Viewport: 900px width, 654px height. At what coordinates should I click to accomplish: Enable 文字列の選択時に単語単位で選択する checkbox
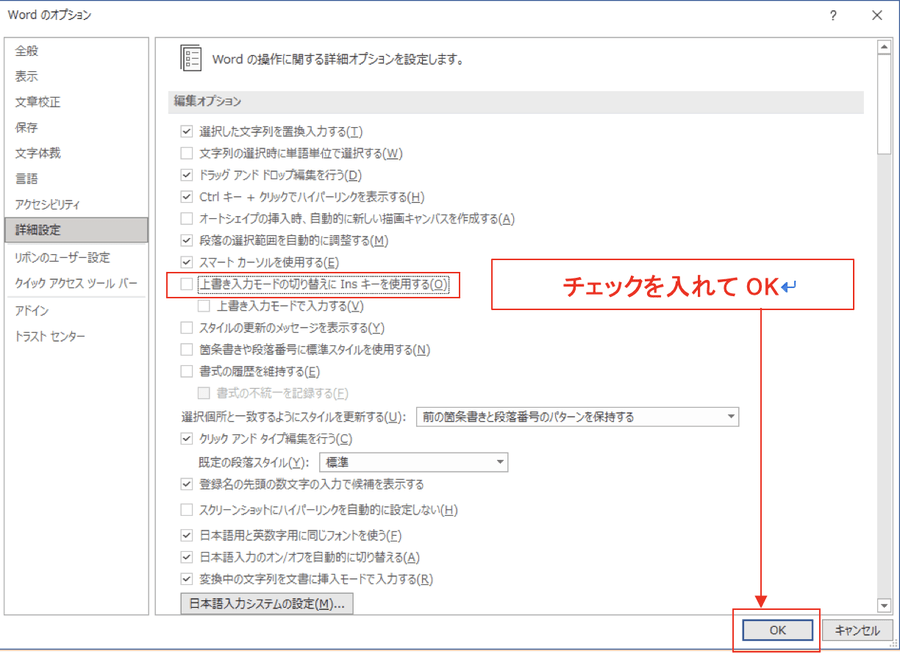click(187, 153)
